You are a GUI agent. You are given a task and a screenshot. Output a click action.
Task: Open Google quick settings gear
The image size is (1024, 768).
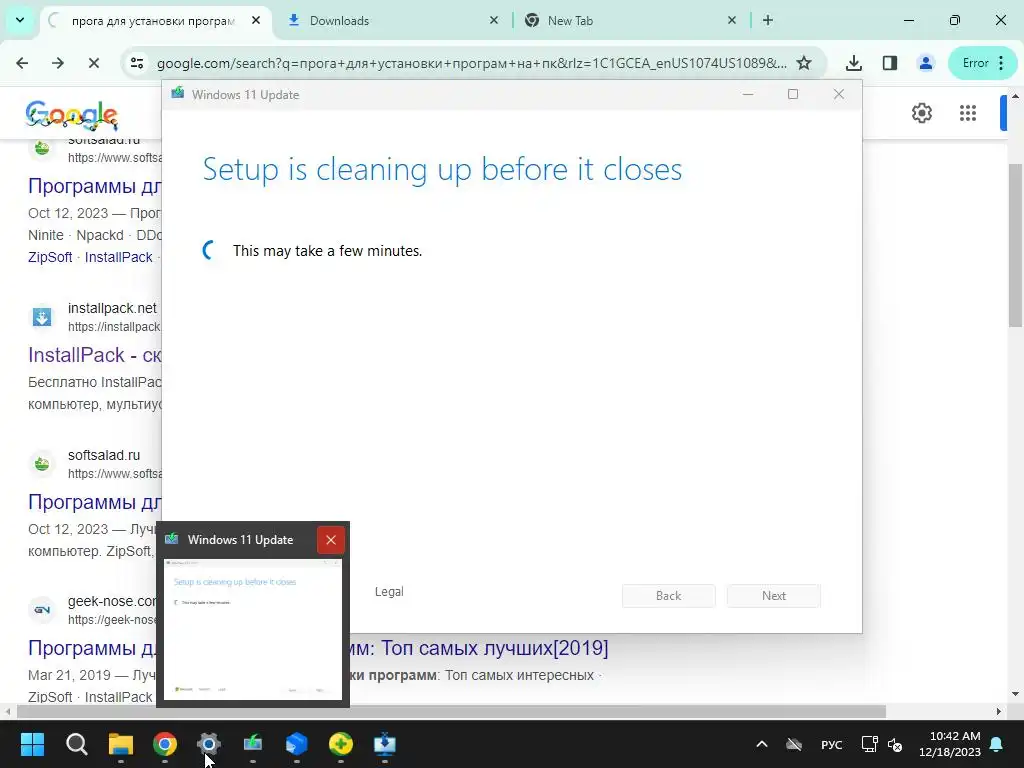(x=921, y=113)
